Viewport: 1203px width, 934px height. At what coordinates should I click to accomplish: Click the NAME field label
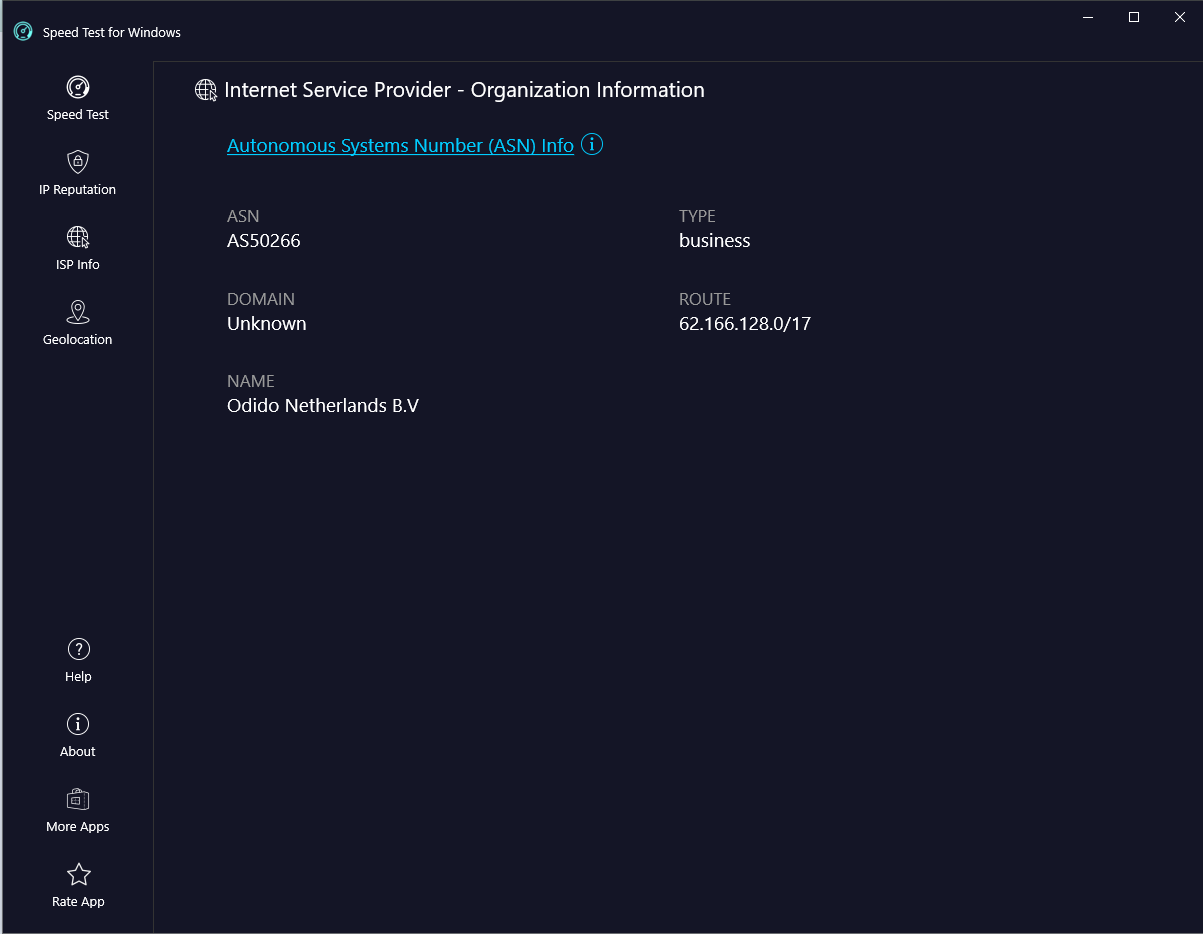click(x=250, y=381)
